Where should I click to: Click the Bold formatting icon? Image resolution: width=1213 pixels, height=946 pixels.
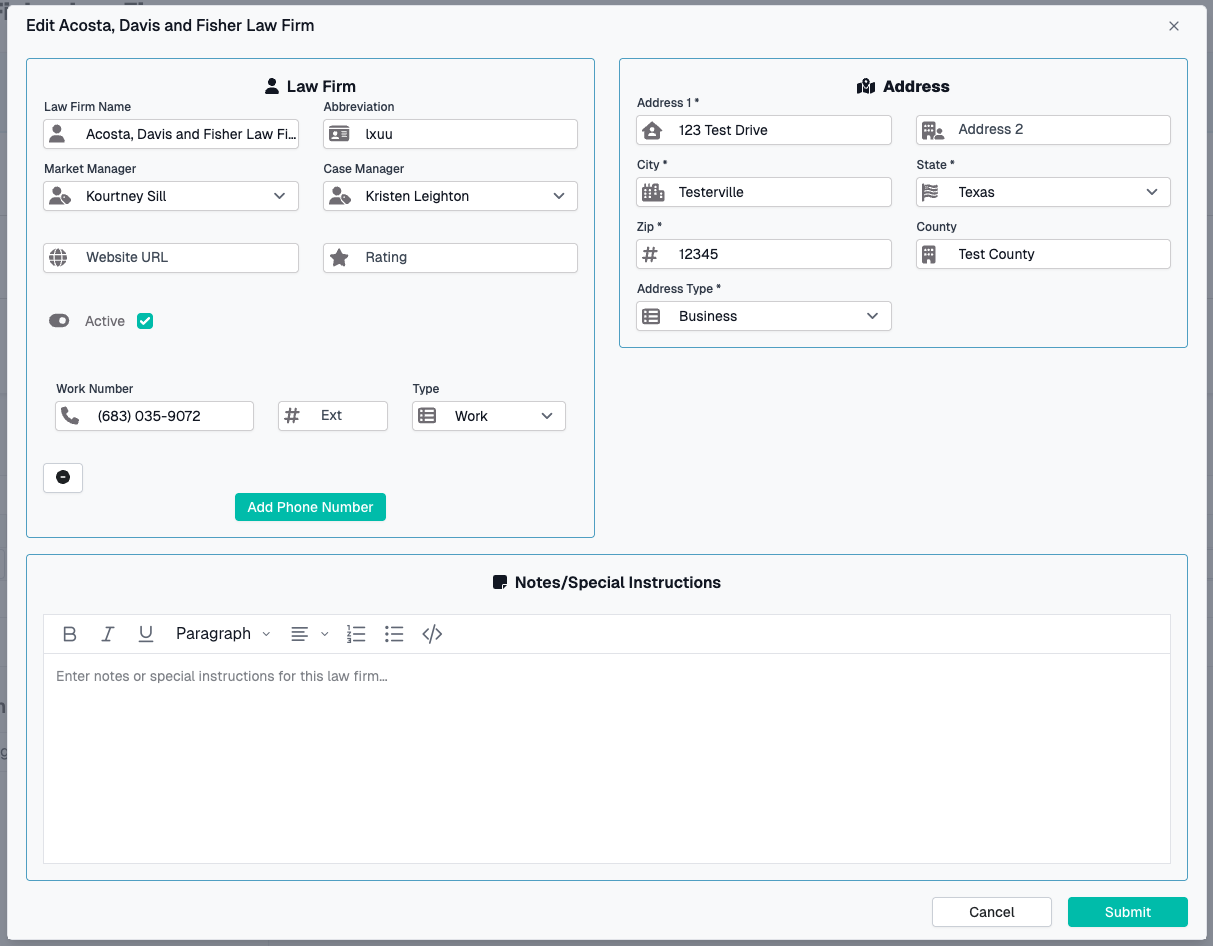pyautogui.click(x=70, y=634)
